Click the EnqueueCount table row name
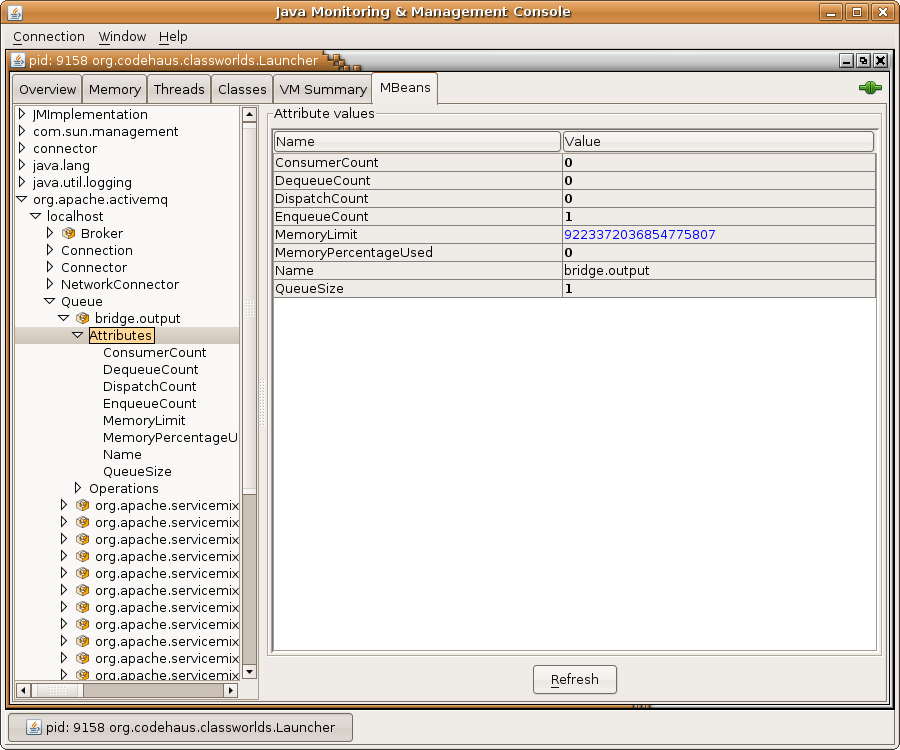Image resolution: width=900 pixels, height=750 pixels. [418, 216]
